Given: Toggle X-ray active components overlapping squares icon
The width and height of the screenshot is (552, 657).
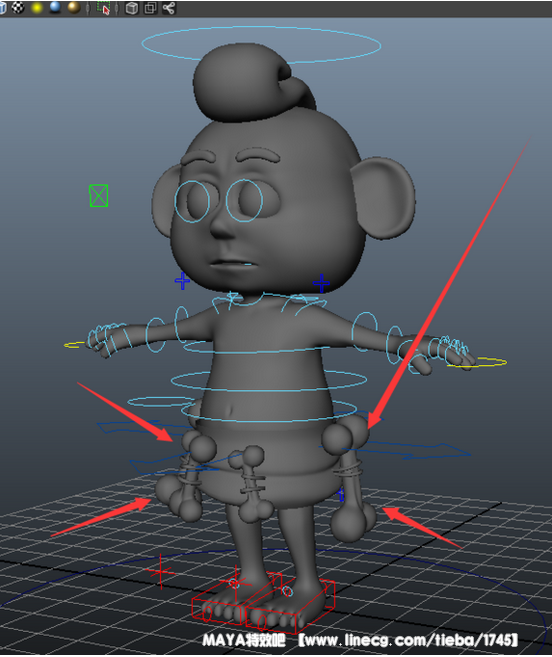Looking at the screenshot, I should click(150, 8).
